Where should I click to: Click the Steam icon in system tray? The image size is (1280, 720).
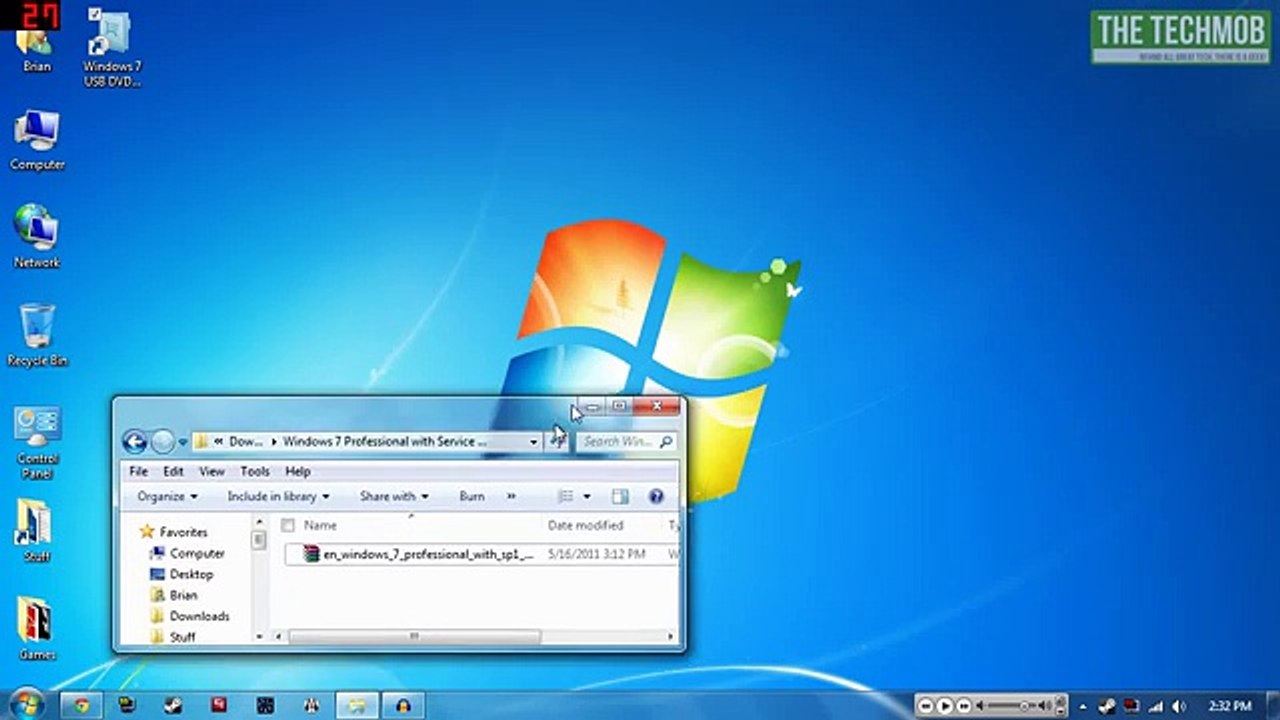[1107, 706]
